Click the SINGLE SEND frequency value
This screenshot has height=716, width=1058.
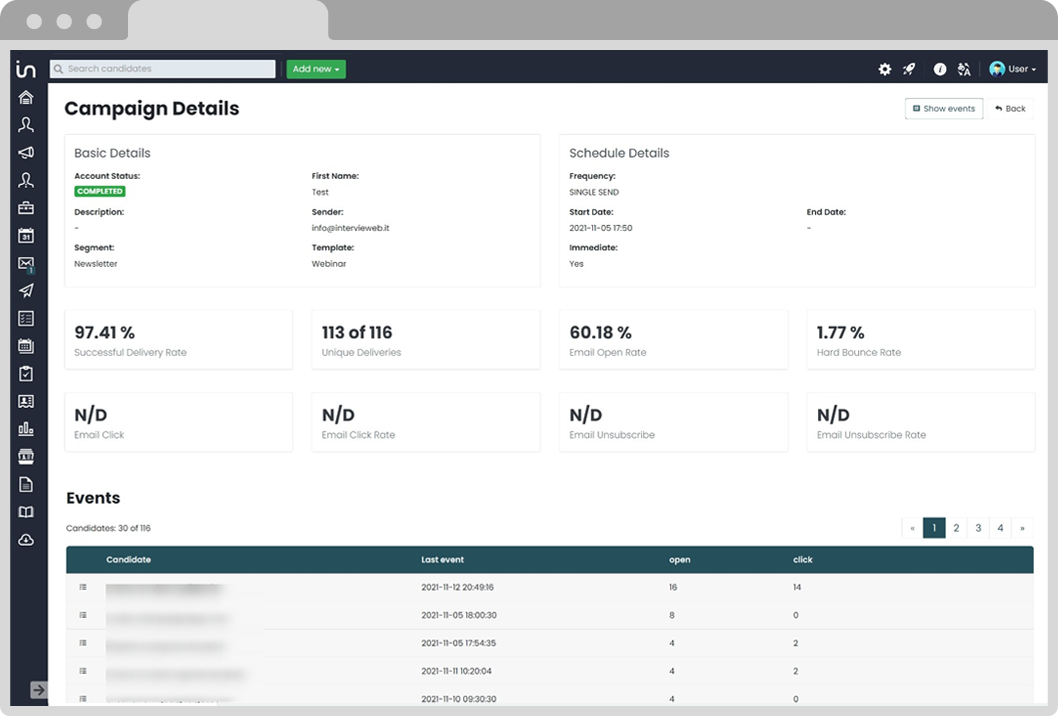pos(594,192)
